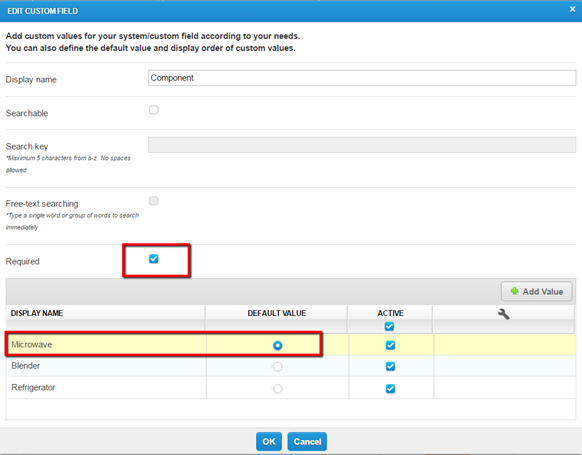Click the wrench settings icon in table header
This screenshot has height=455, width=582.
(x=503, y=314)
